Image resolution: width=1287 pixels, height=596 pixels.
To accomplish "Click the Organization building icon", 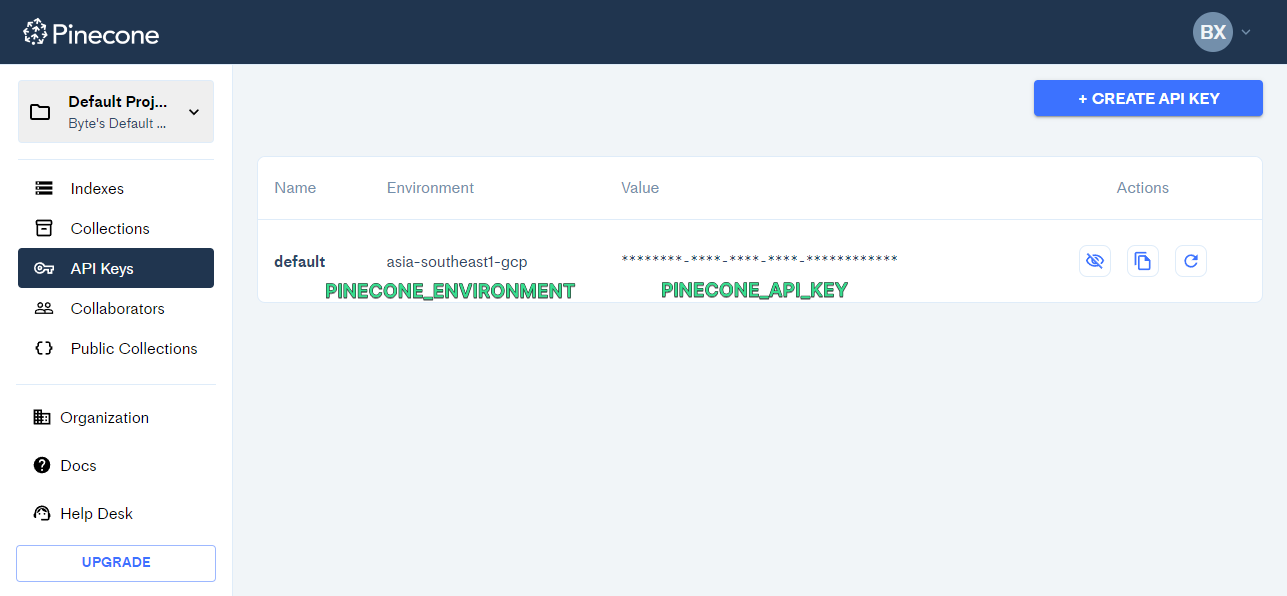I will point(42,417).
